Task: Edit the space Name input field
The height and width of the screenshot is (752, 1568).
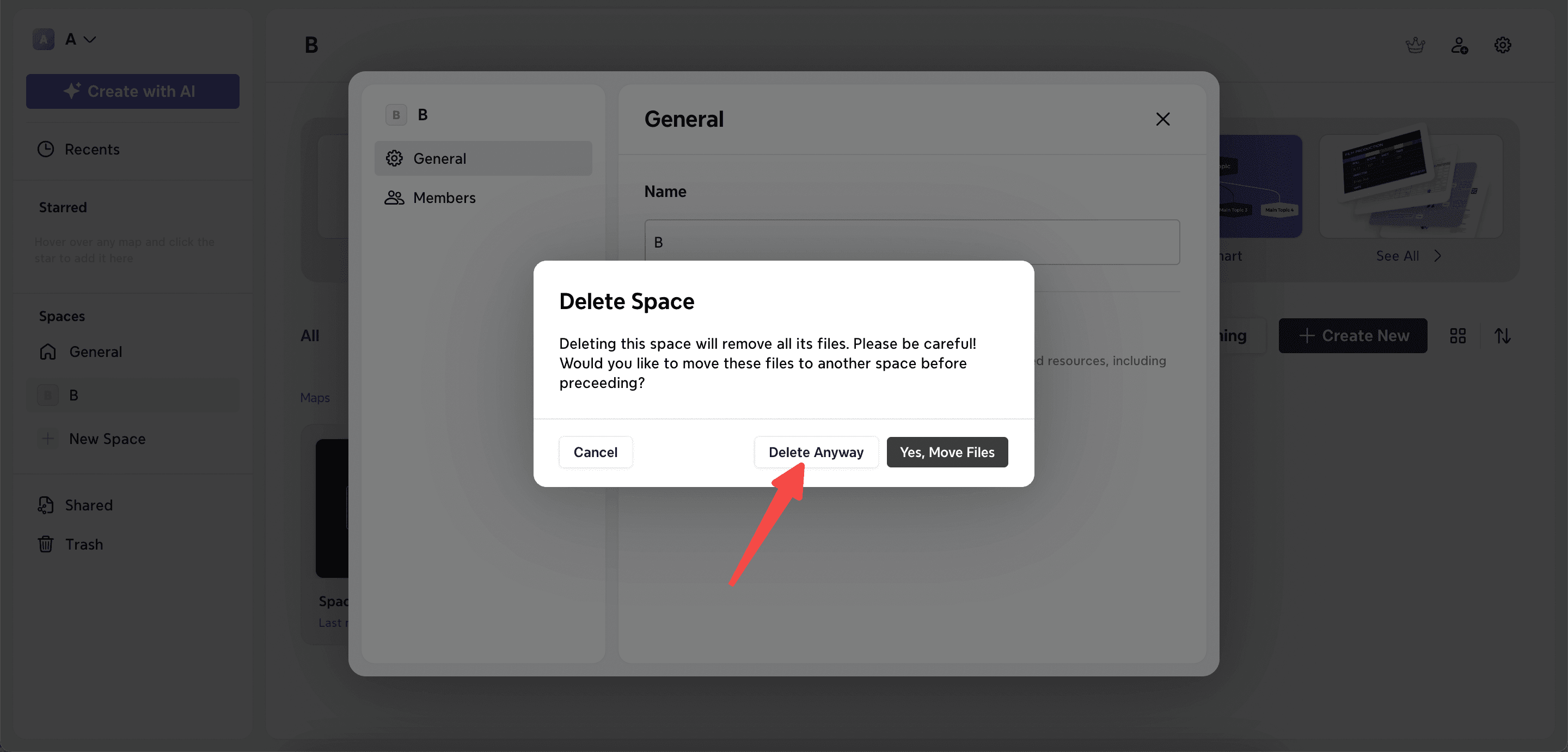Action: [912, 242]
